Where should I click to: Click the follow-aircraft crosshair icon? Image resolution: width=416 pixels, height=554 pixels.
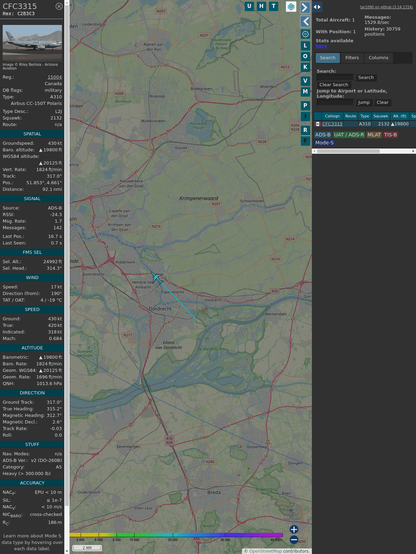[305, 34]
